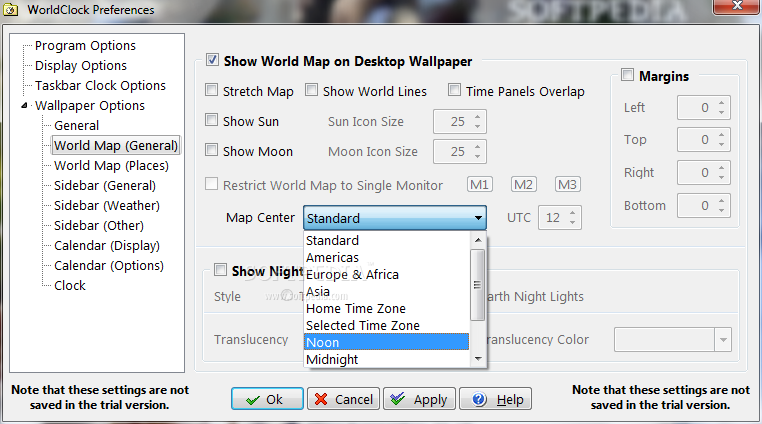Select Calendar (Display) tree item
Image resolution: width=762 pixels, height=424 pixels.
click(x=107, y=245)
